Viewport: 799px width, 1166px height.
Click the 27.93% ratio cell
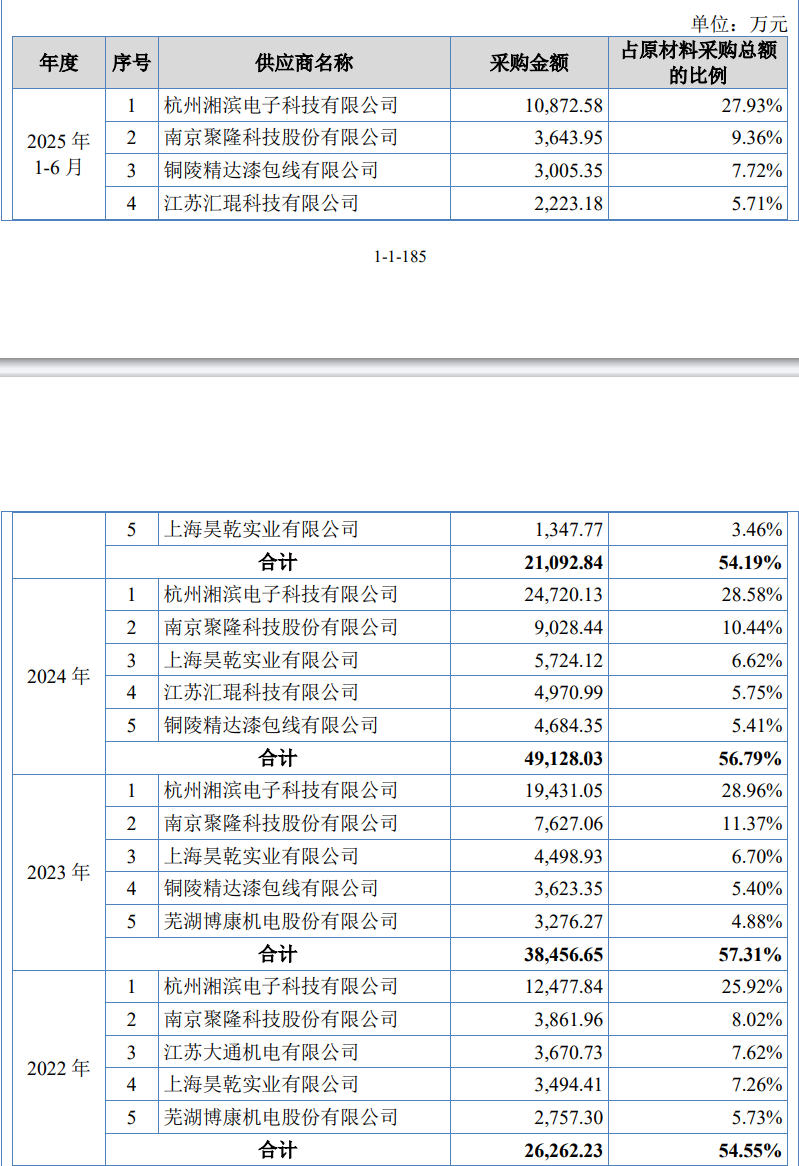tap(753, 105)
